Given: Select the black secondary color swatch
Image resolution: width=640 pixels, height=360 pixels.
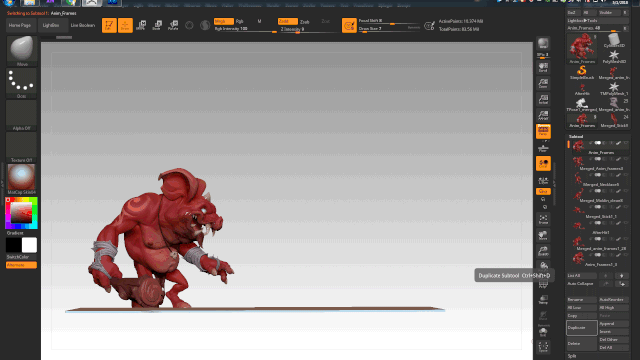Looking at the screenshot, I should click(x=13, y=245).
